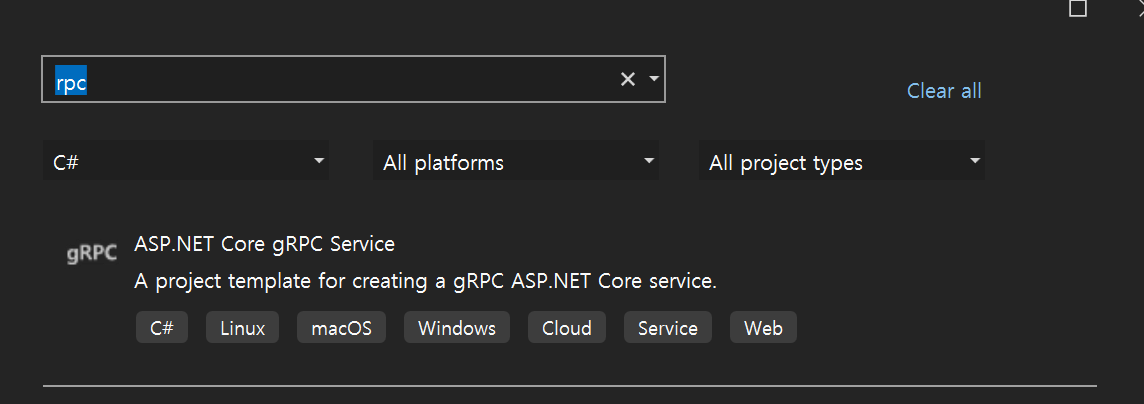Screen dimensions: 1144x404
Task: Click the C# tag on gRPC template
Action: (162, 328)
